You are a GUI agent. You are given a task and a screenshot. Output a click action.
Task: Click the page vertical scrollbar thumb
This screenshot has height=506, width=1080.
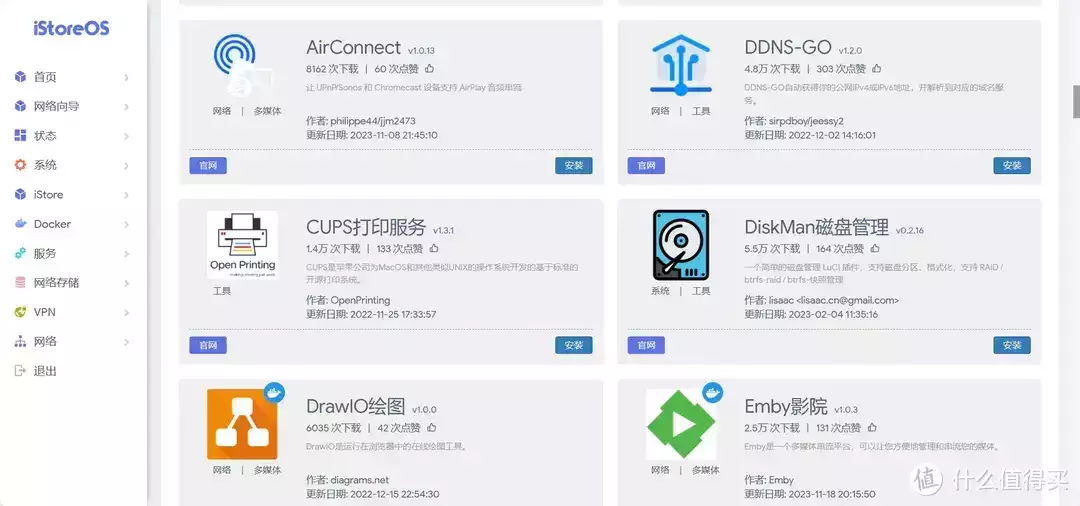click(x=1076, y=102)
